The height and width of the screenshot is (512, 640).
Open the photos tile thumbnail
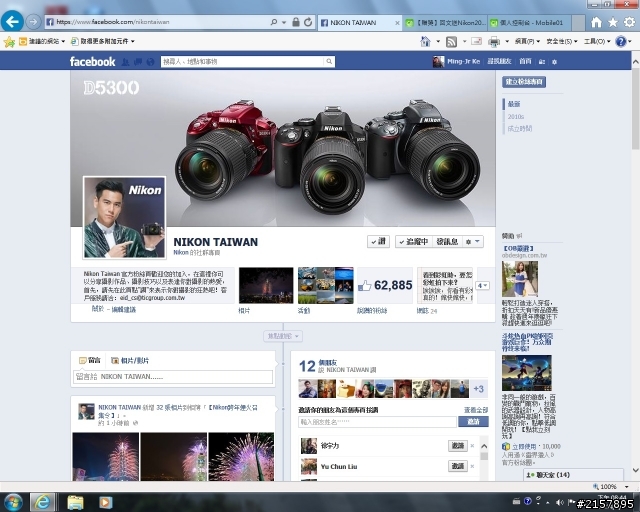pos(266,285)
